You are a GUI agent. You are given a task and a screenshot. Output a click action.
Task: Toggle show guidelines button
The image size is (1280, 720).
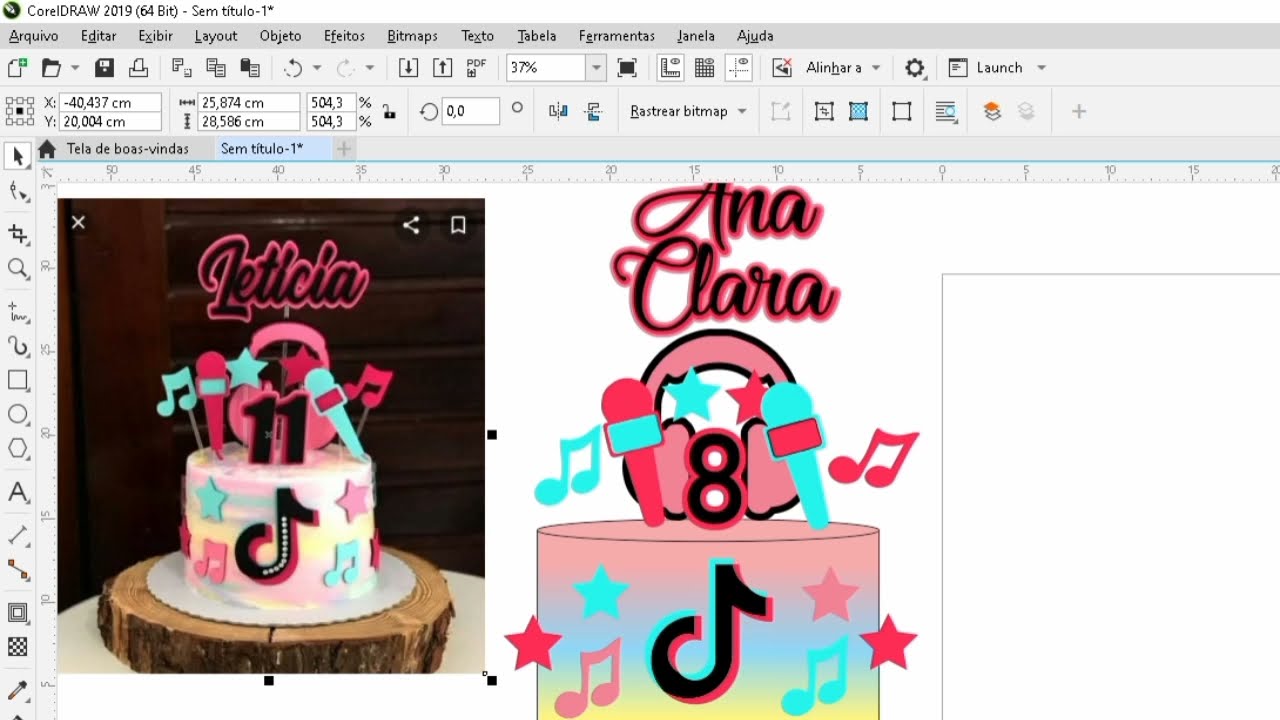[x=739, y=68]
